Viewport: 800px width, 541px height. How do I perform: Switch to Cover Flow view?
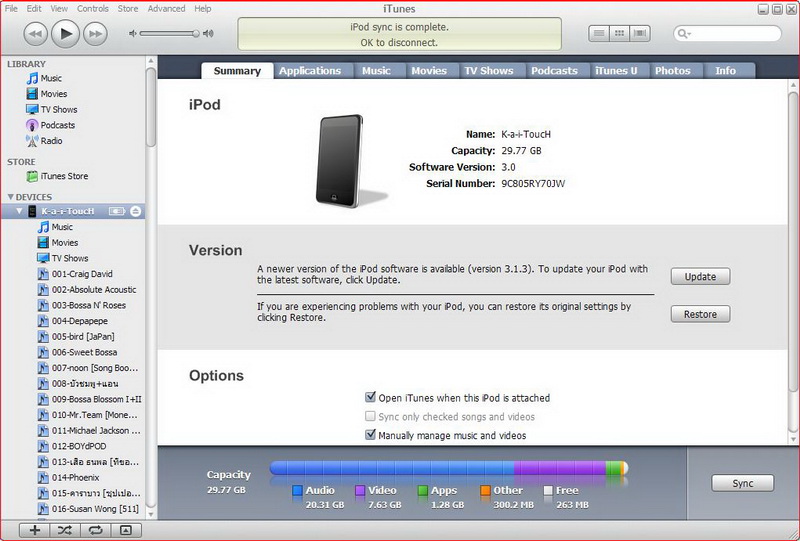click(640, 33)
